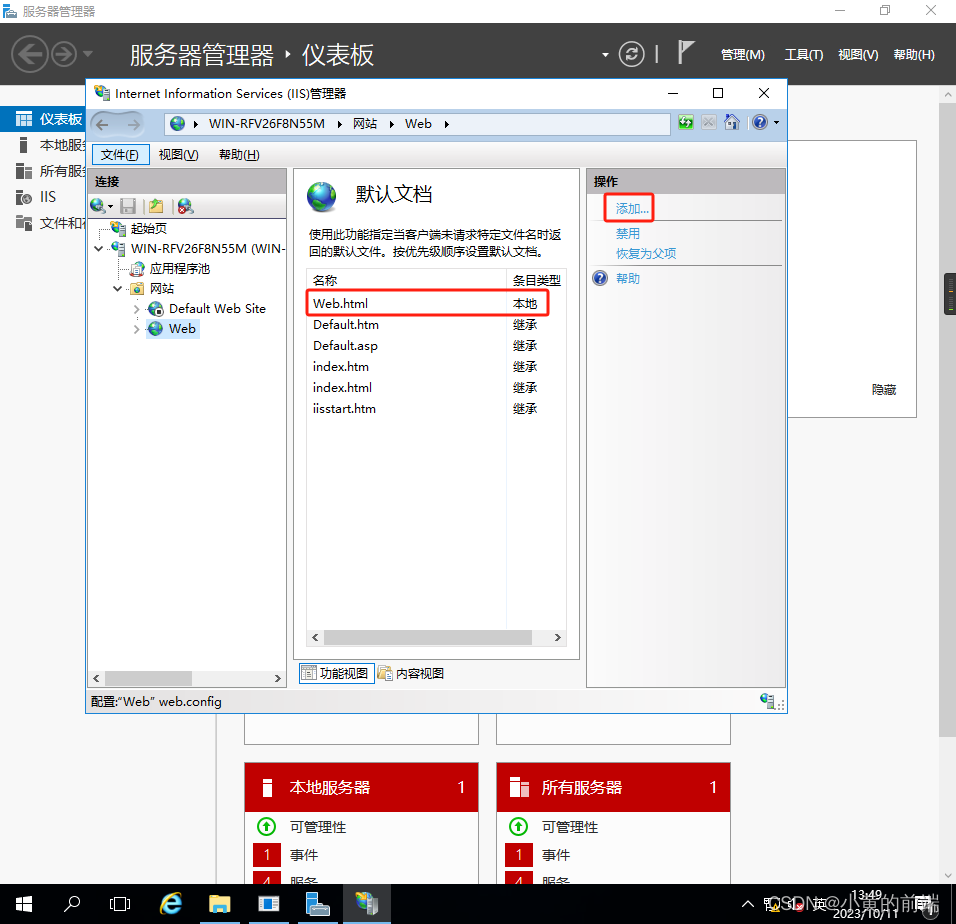Click the 应用程序池 node icon
956x924 pixels.
pyautogui.click(x=137, y=268)
